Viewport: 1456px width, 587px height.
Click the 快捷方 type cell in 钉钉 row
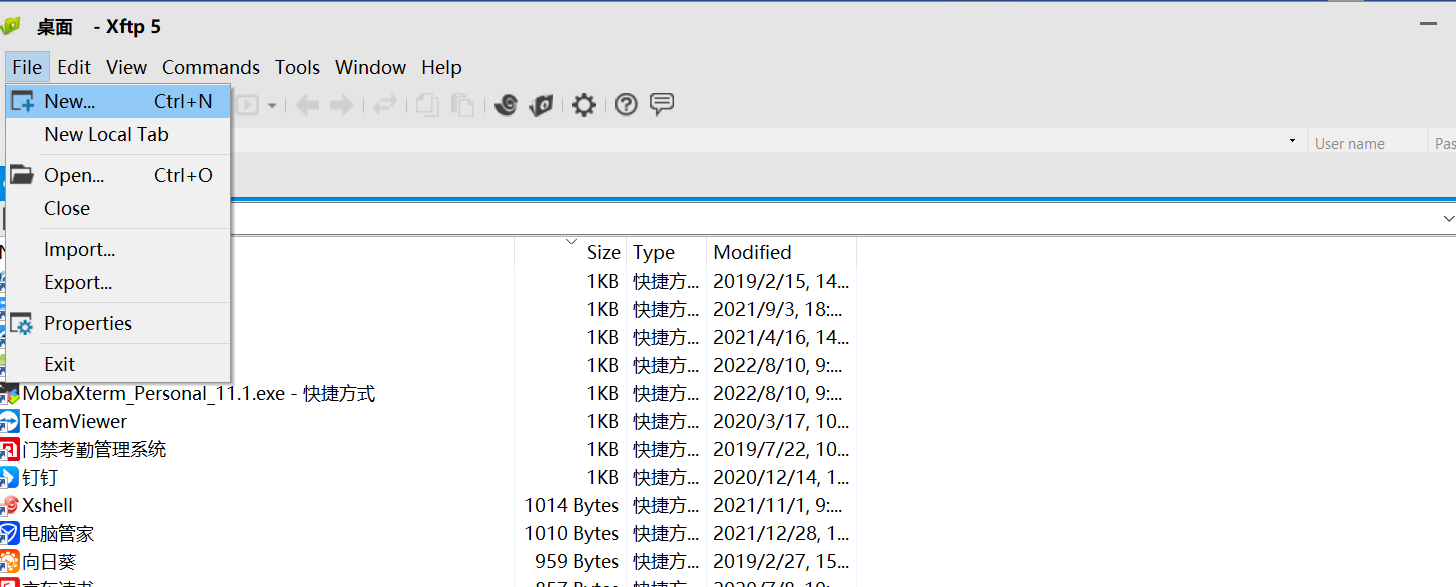coord(666,478)
